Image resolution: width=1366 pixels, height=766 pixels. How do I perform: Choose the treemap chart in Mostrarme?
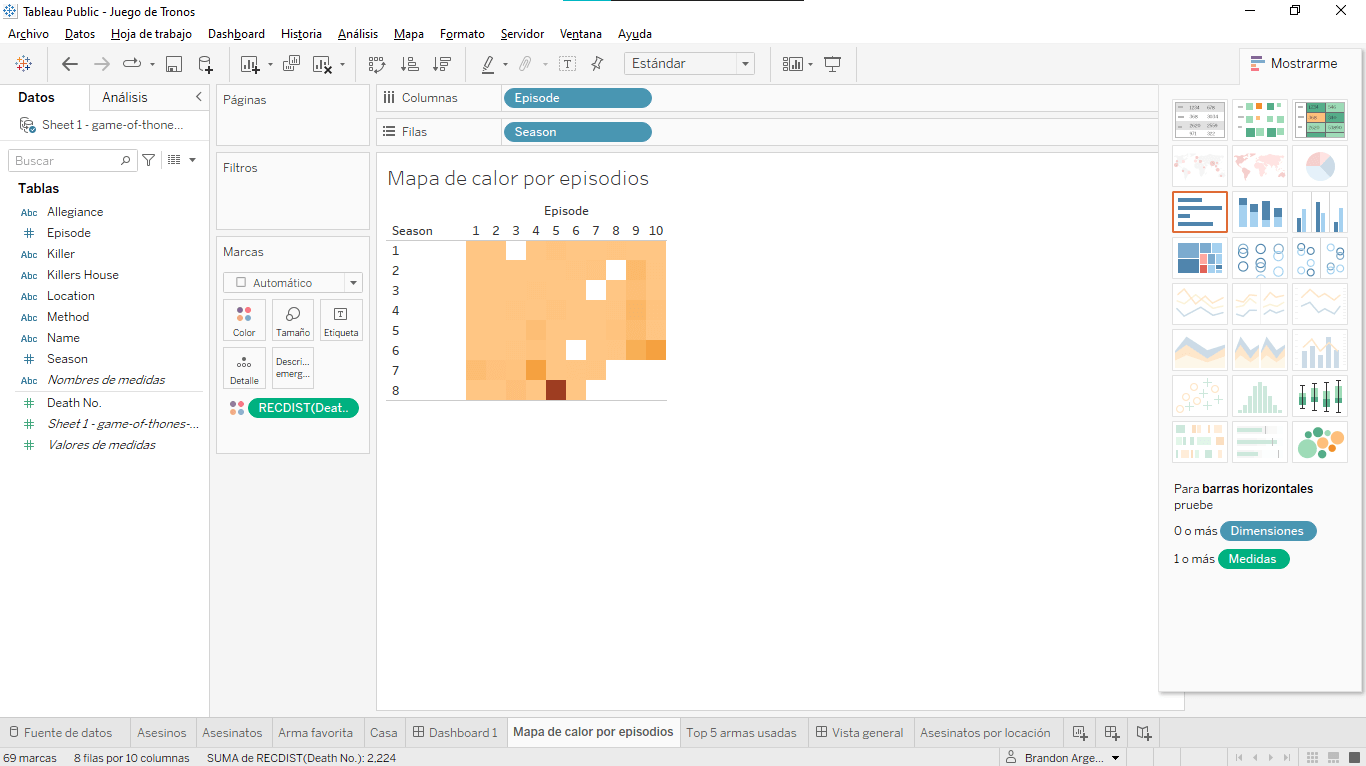1200,258
